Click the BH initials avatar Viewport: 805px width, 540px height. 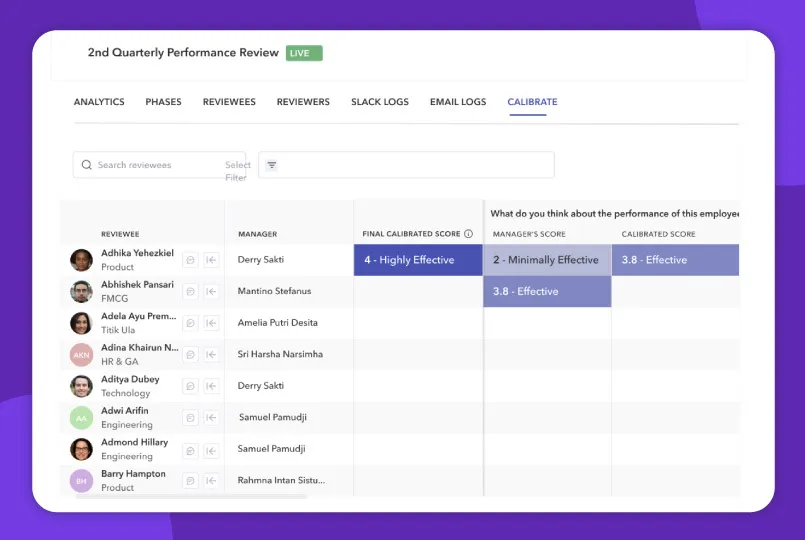click(x=81, y=481)
